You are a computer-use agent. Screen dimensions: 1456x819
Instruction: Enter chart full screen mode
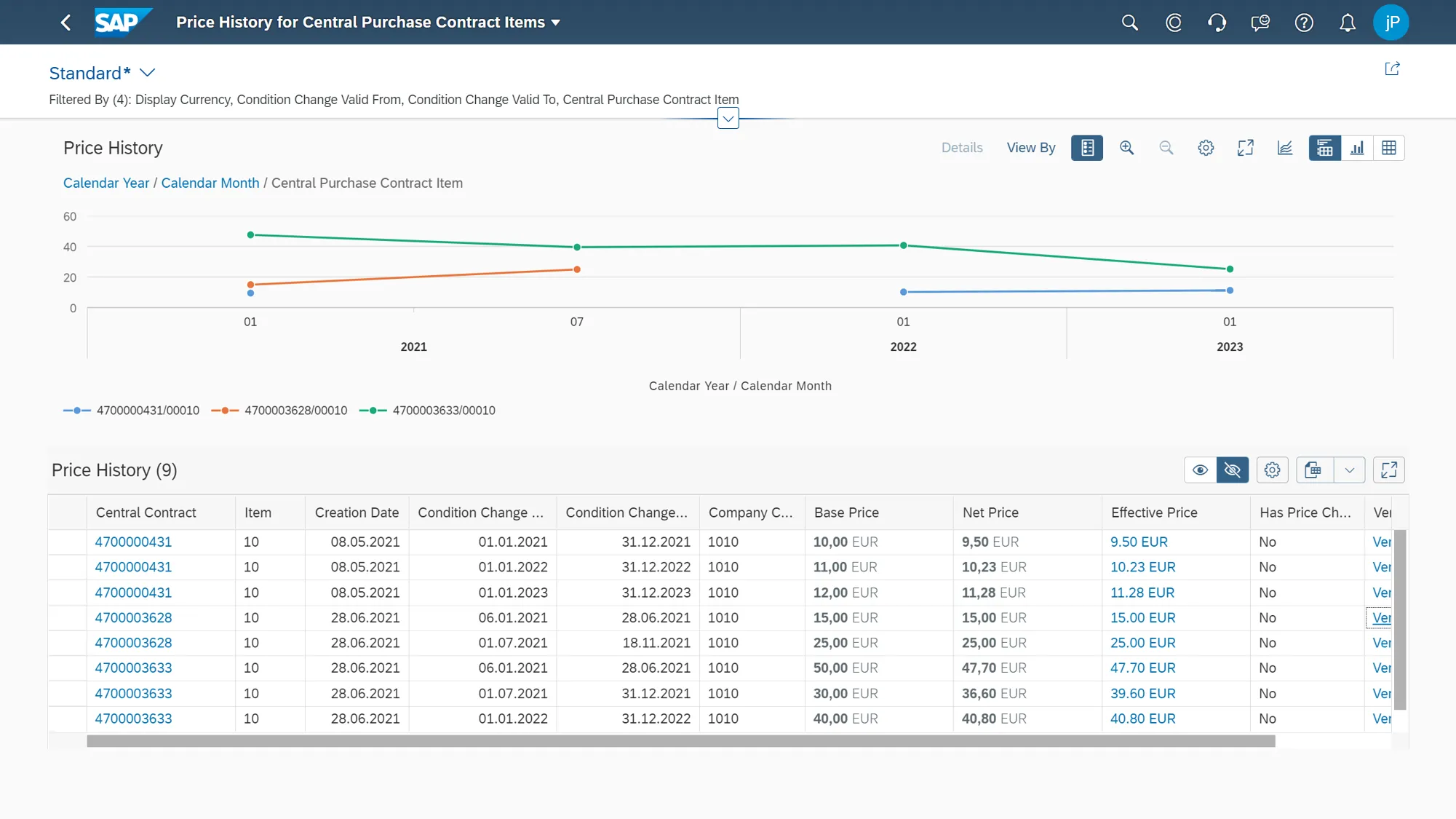(x=1245, y=148)
